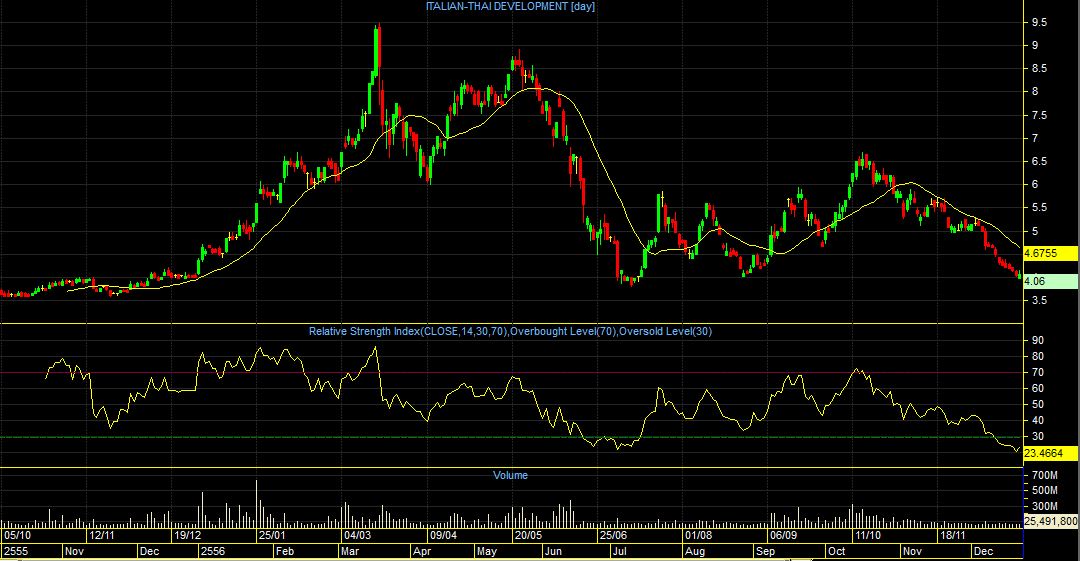Image resolution: width=1080 pixels, height=561 pixels.
Task: Click the 06/09 date label
Action: click(x=783, y=536)
